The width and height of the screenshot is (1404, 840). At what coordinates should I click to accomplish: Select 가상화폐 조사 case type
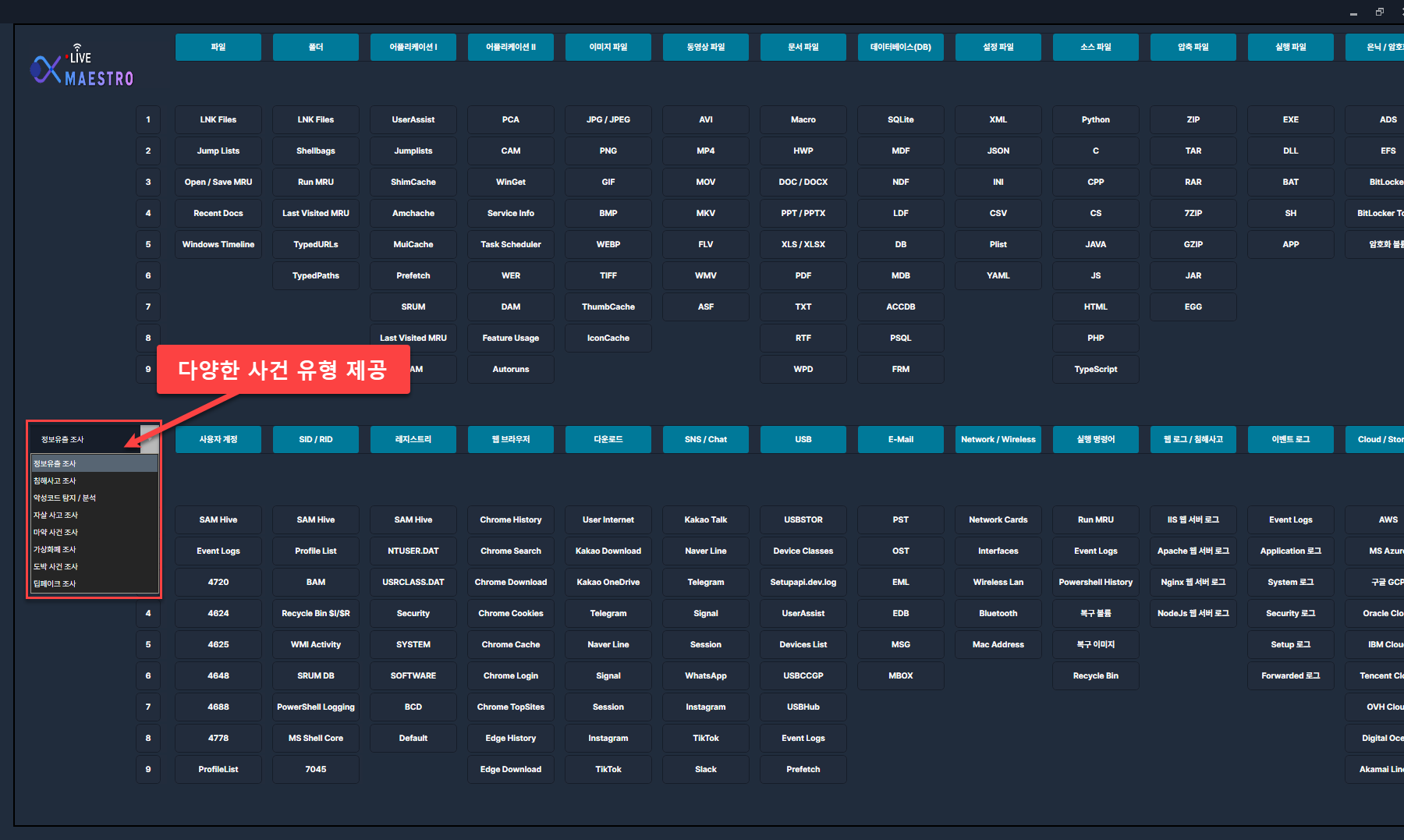click(x=55, y=549)
